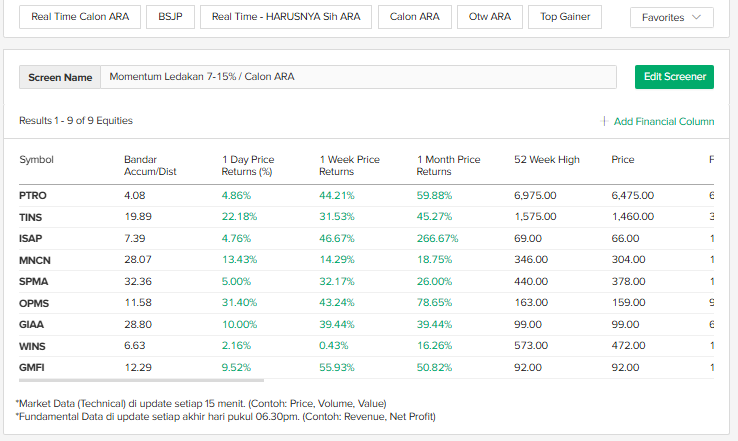Select the Real Time Calon ARA screener
The height and width of the screenshot is (441, 738).
(80, 17)
